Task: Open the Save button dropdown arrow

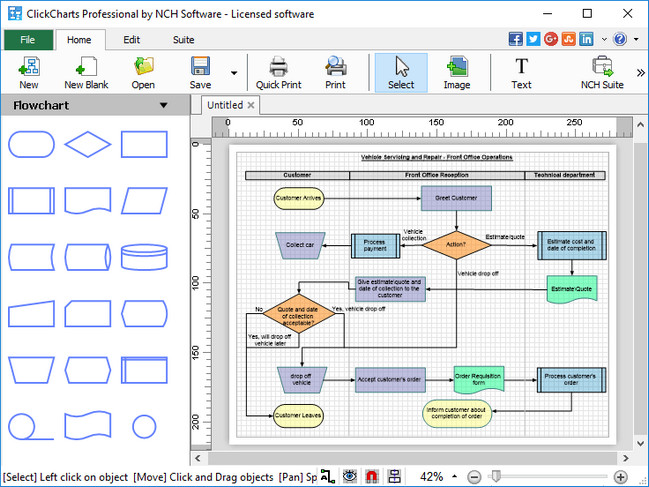Action: tap(234, 73)
